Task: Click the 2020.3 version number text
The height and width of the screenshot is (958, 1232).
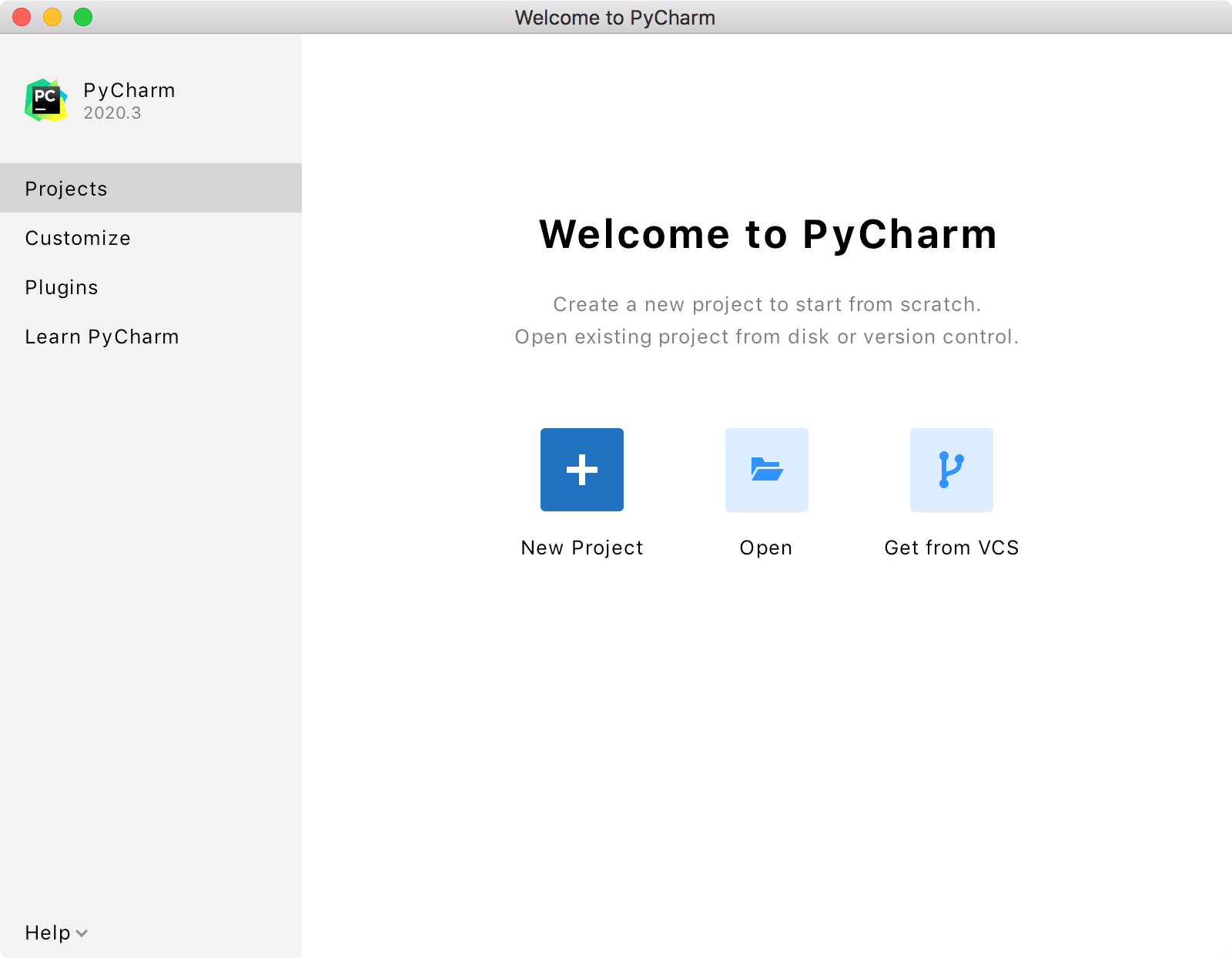Action: (x=112, y=113)
